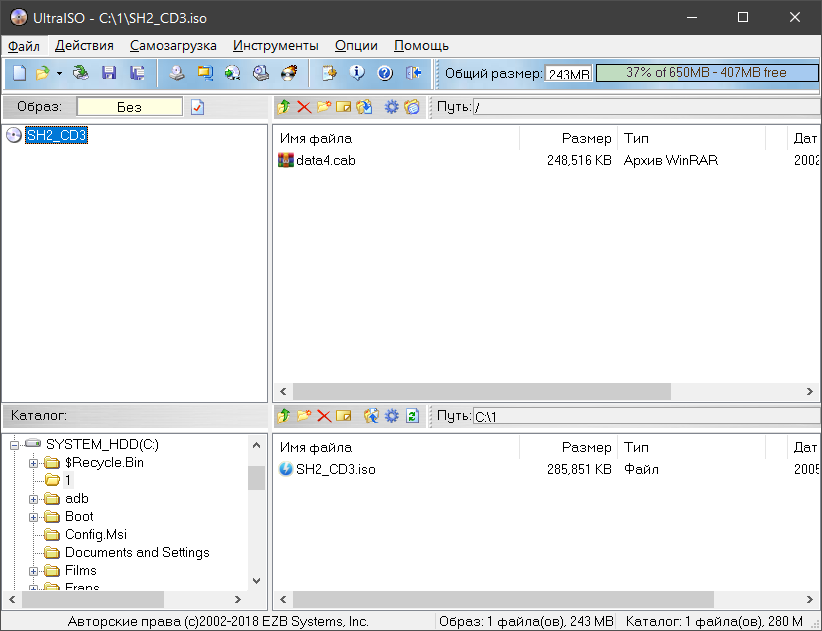Viewport: 822px width, 631px height.
Task: Open an image file with the folder icon
Action: point(42,73)
